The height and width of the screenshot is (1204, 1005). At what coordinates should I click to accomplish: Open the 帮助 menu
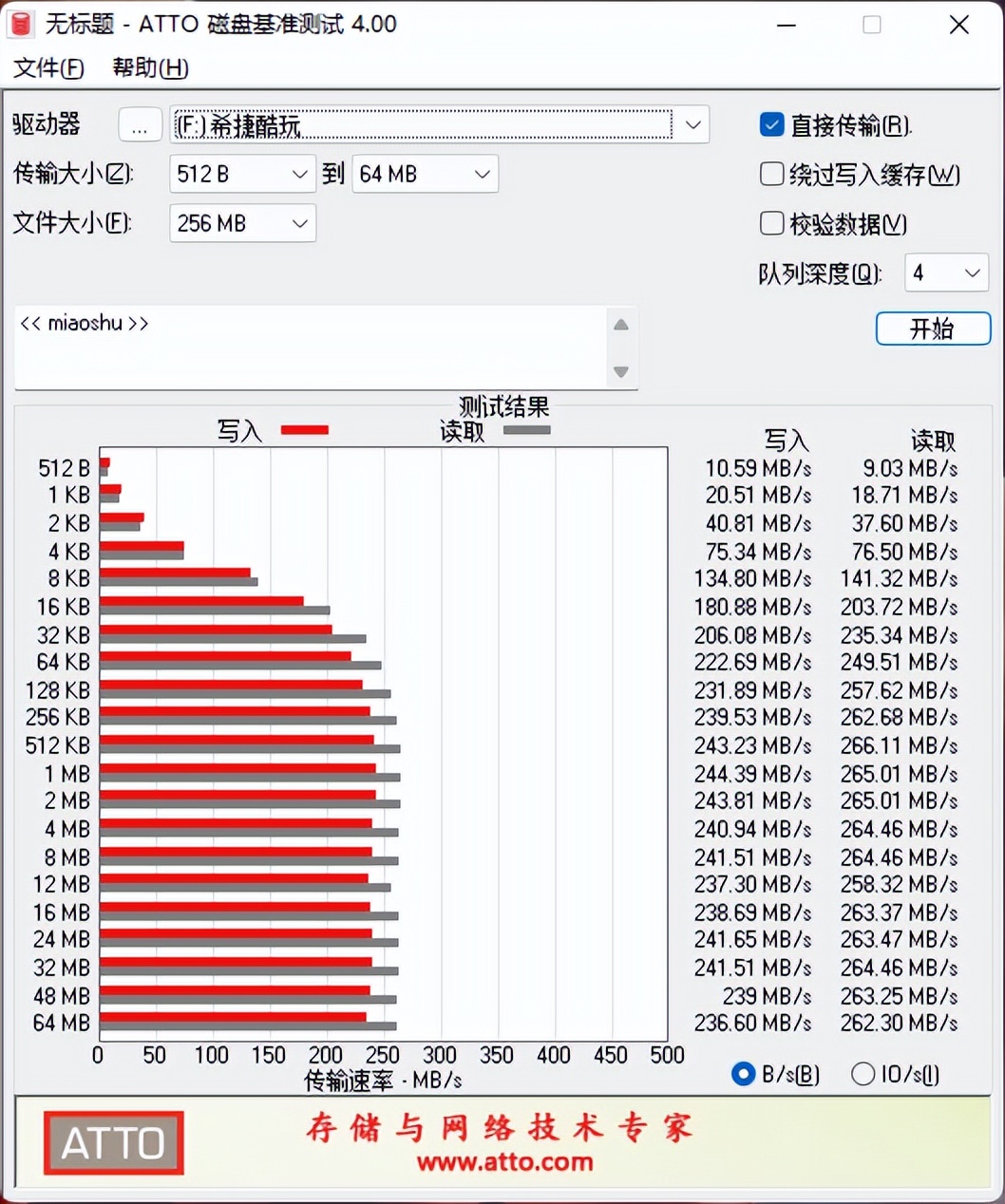coord(150,68)
